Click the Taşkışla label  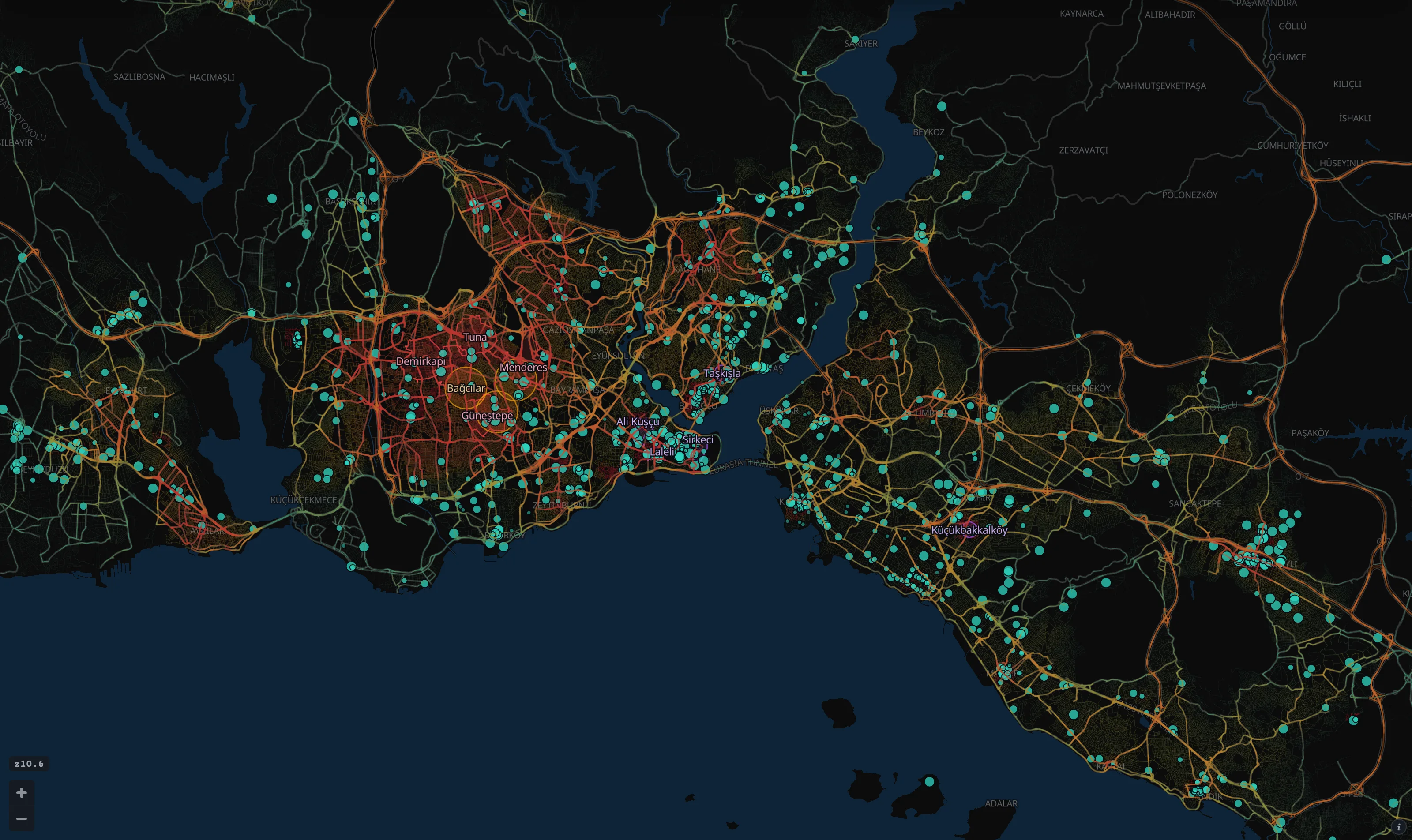(x=722, y=374)
